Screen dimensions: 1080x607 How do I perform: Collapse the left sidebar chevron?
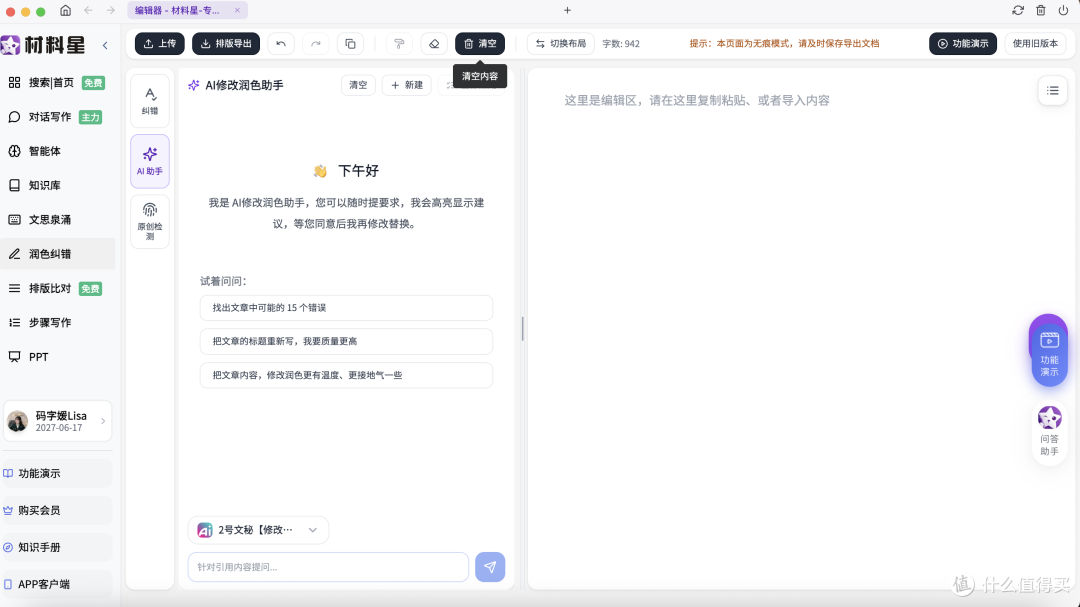105,45
